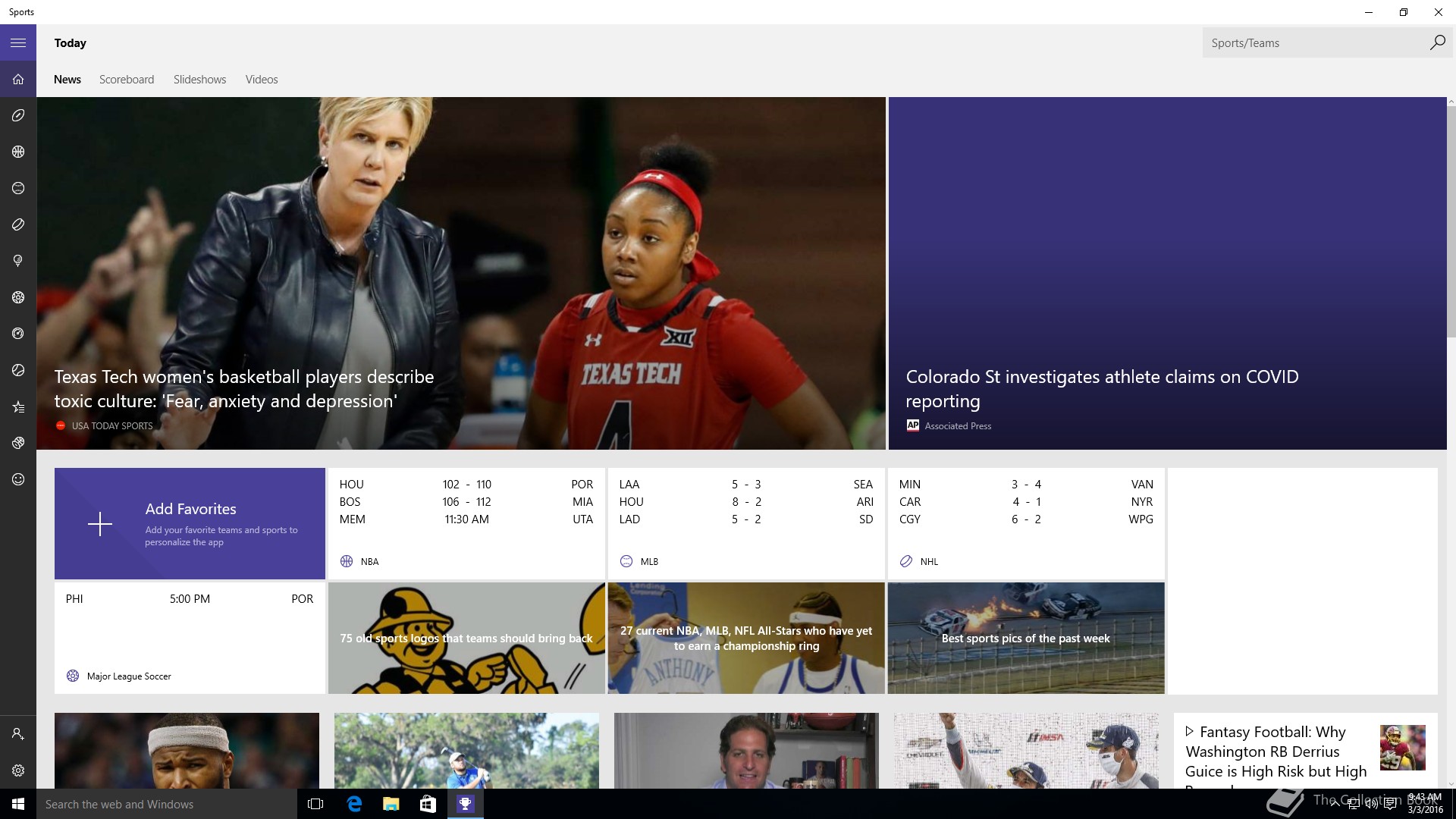The width and height of the screenshot is (1456, 819).
Task: Launch Microsoft Edge from taskbar
Action: point(354,804)
